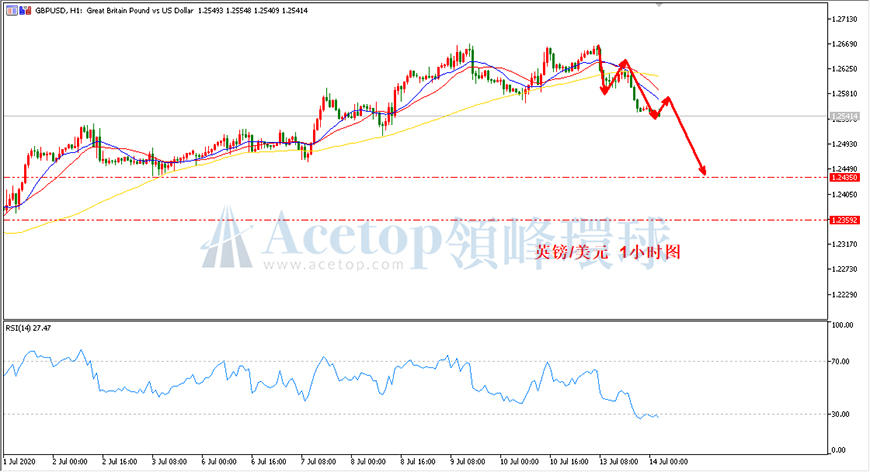
Task: Click the blue-red trade panel icon in header
Action: [26, 10]
